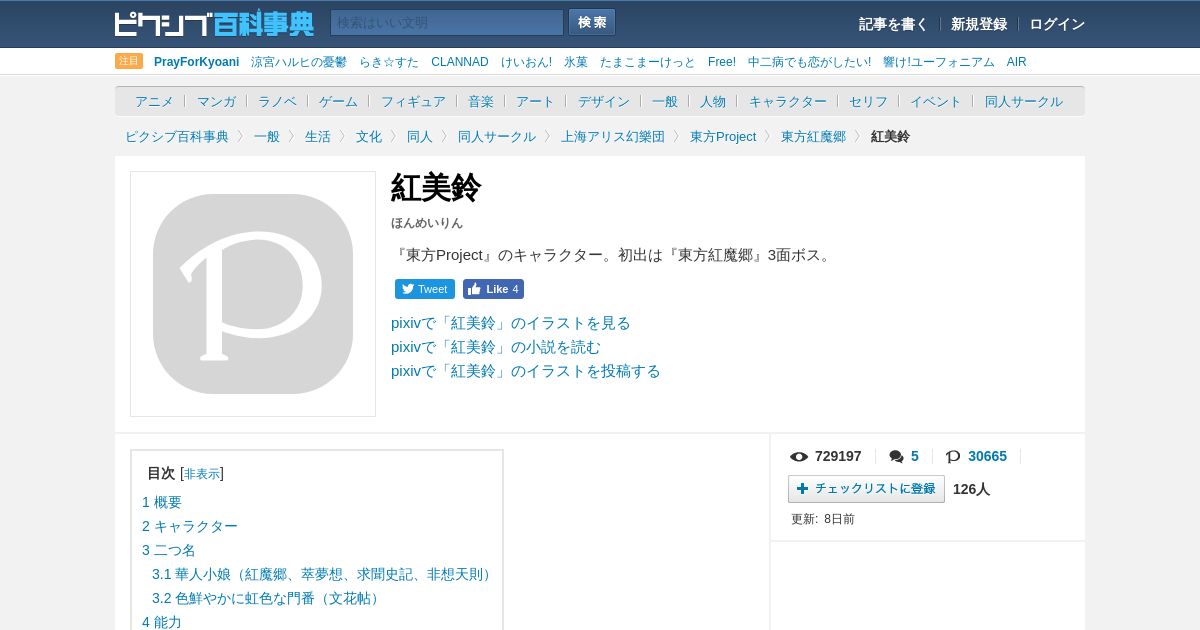Screen dimensions: 1200x630
Task: Open 記事を書く link
Action: coord(893,24)
